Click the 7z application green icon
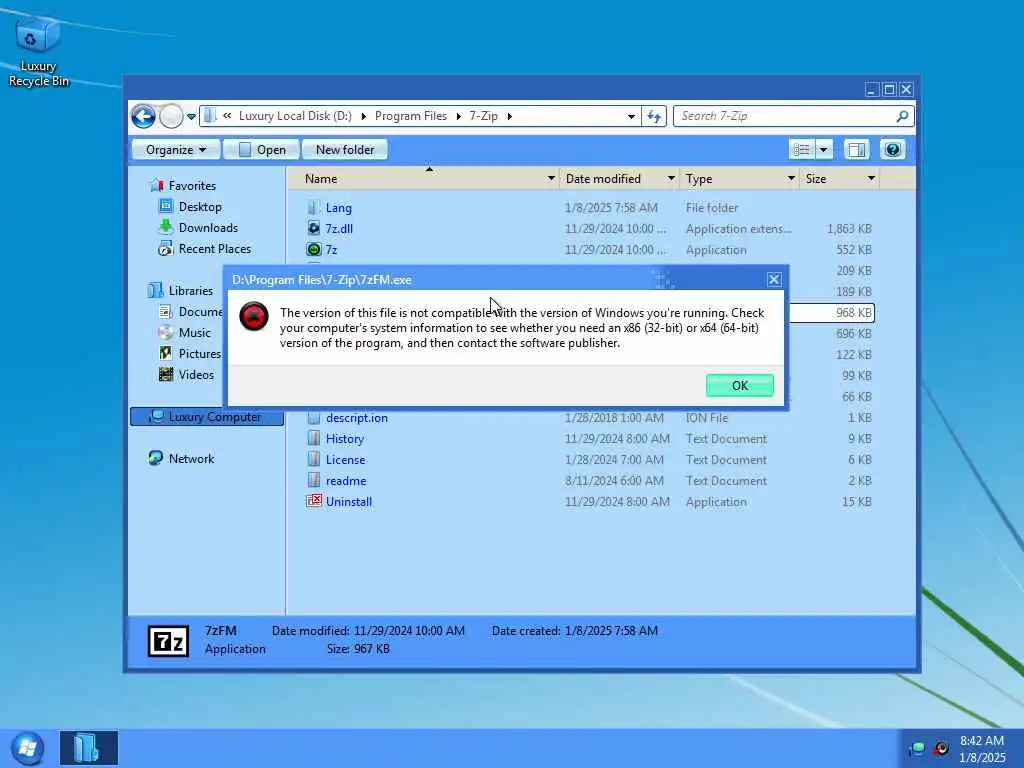This screenshot has height=768, width=1024. pyautogui.click(x=314, y=249)
